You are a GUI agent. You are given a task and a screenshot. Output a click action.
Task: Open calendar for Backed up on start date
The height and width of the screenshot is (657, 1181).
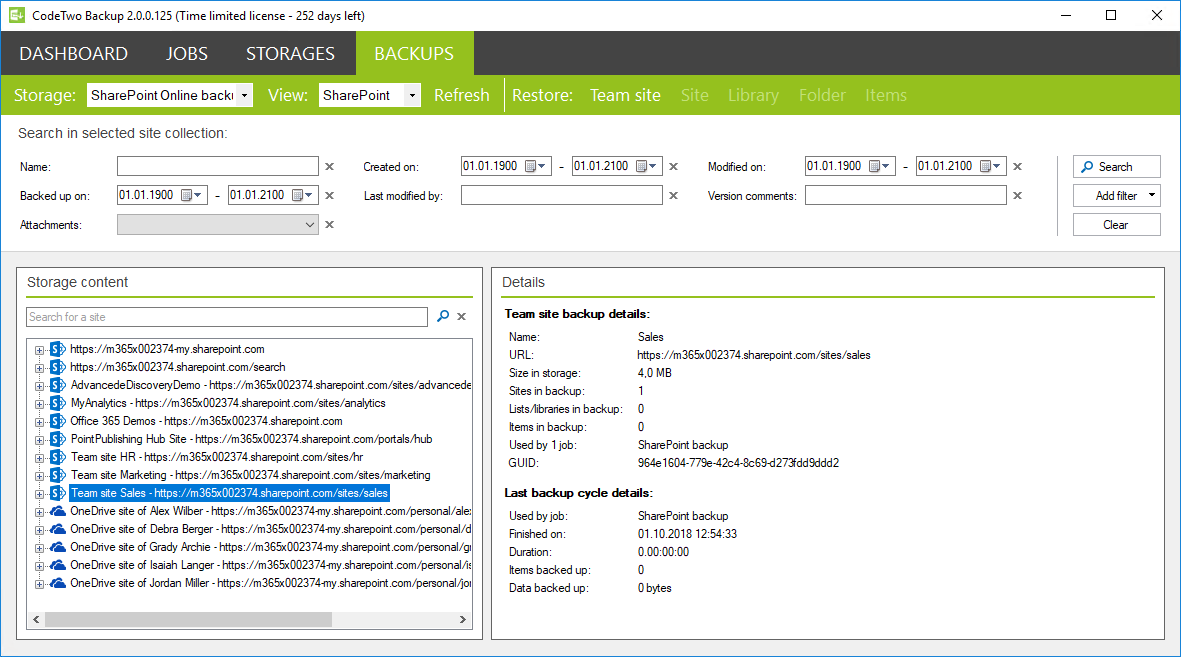(x=192, y=195)
